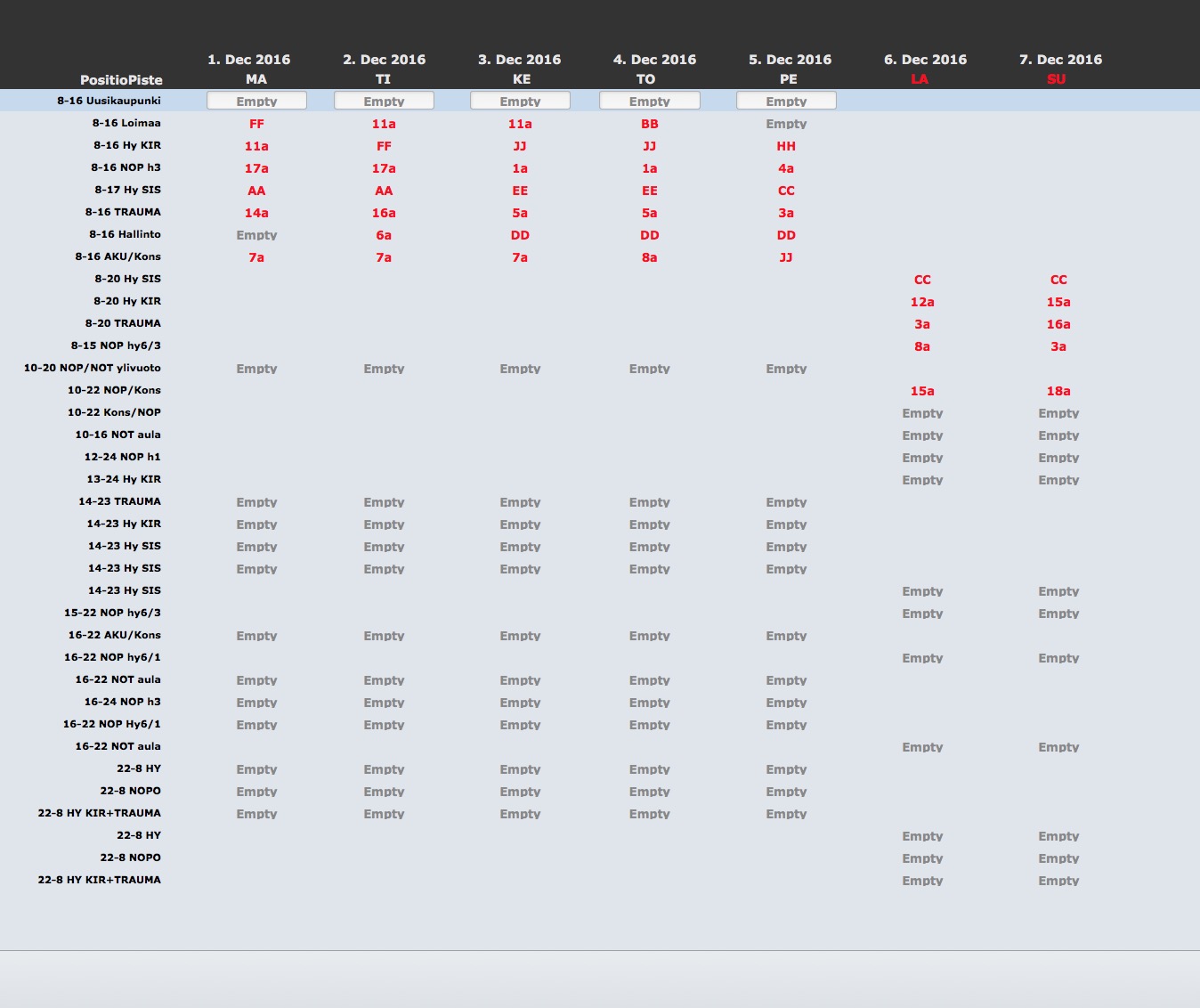Click the Empty field for Uusikaupunki on Monday

click(x=256, y=101)
